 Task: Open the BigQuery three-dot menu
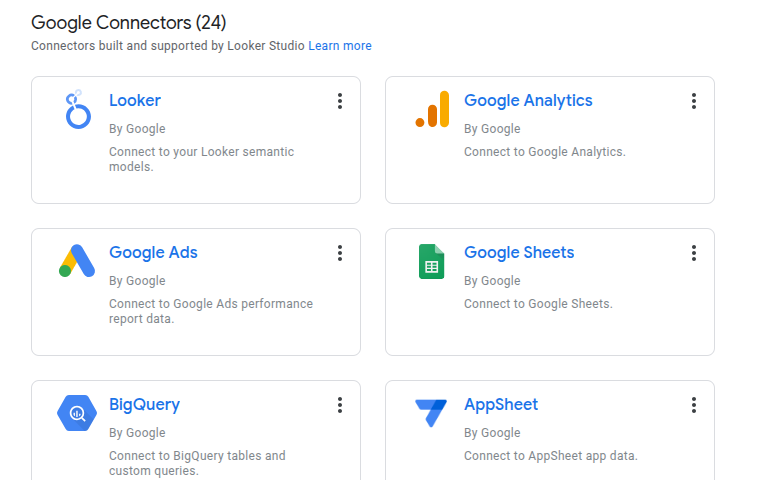[x=340, y=405]
